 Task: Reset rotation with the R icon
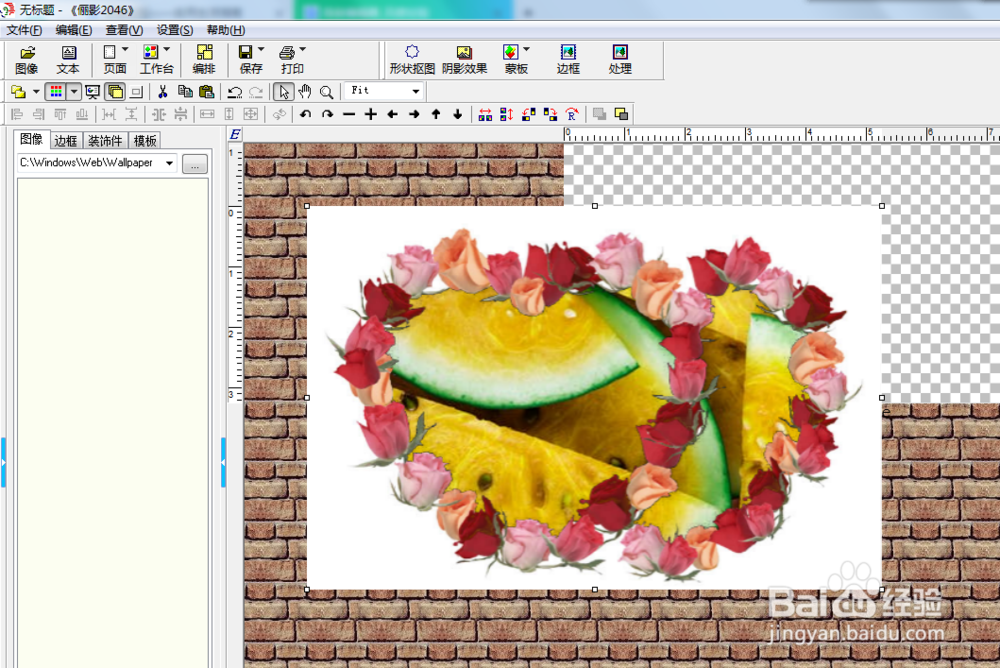(x=572, y=114)
